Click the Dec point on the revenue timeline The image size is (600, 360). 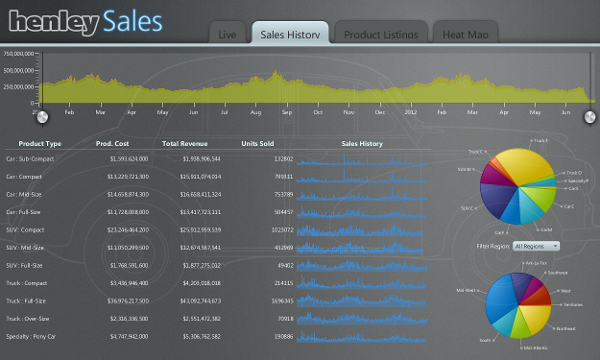(380, 112)
